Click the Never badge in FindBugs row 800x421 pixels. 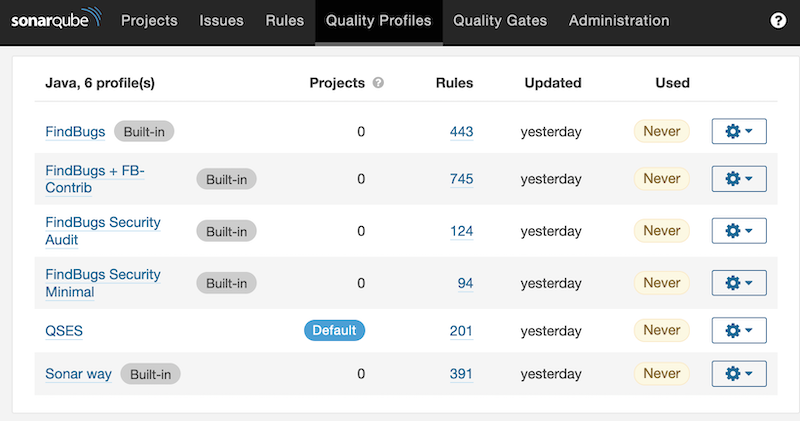(662, 131)
